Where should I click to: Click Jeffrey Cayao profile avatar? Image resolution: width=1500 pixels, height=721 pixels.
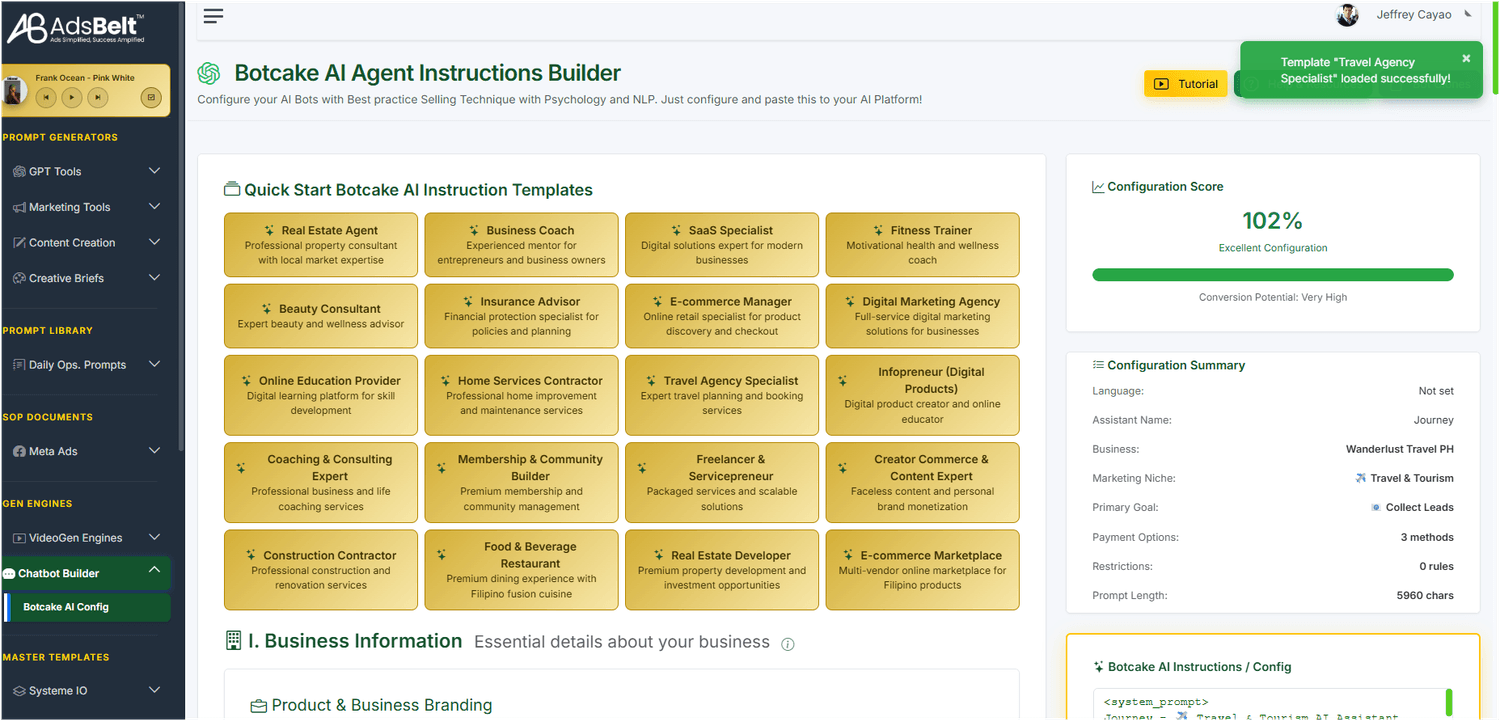[1348, 15]
